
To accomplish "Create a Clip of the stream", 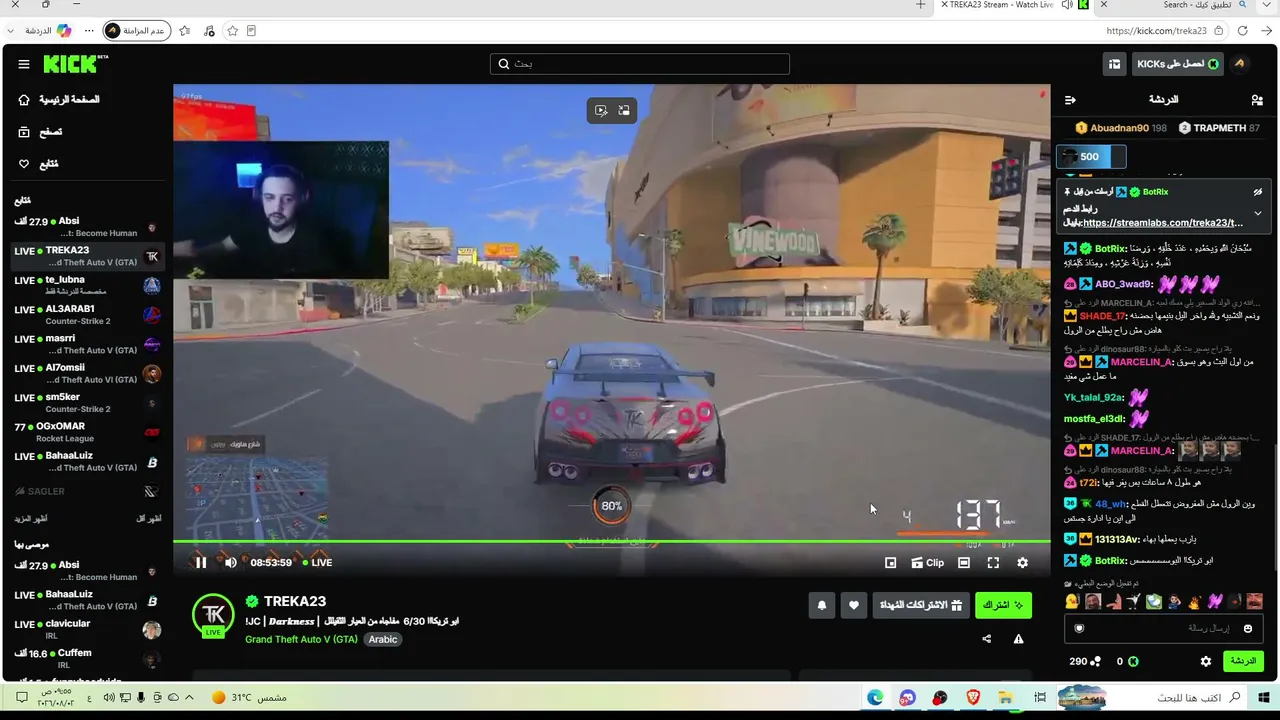I will [927, 563].
